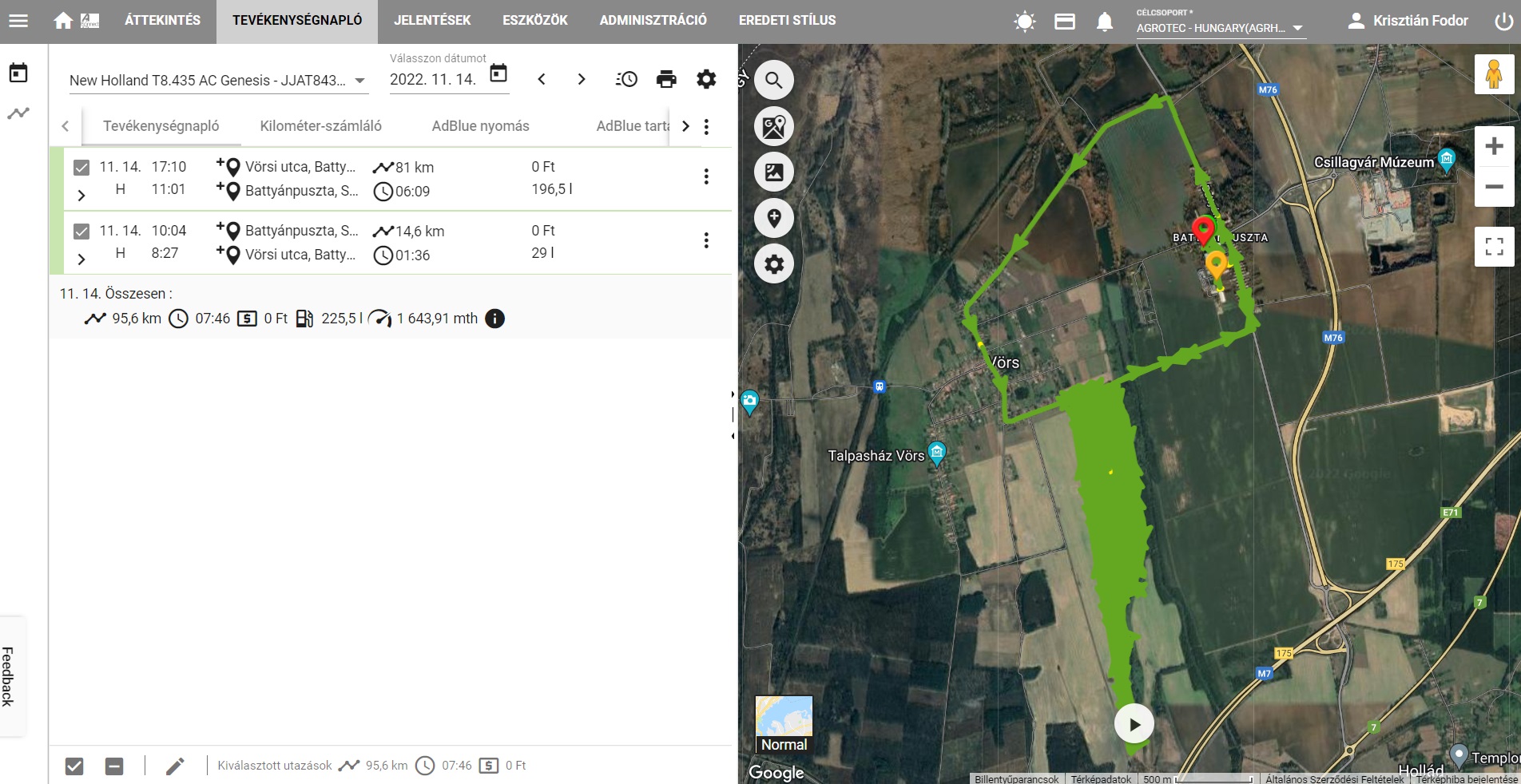
Task: Open the Feedback side button
Action: tap(9, 676)
